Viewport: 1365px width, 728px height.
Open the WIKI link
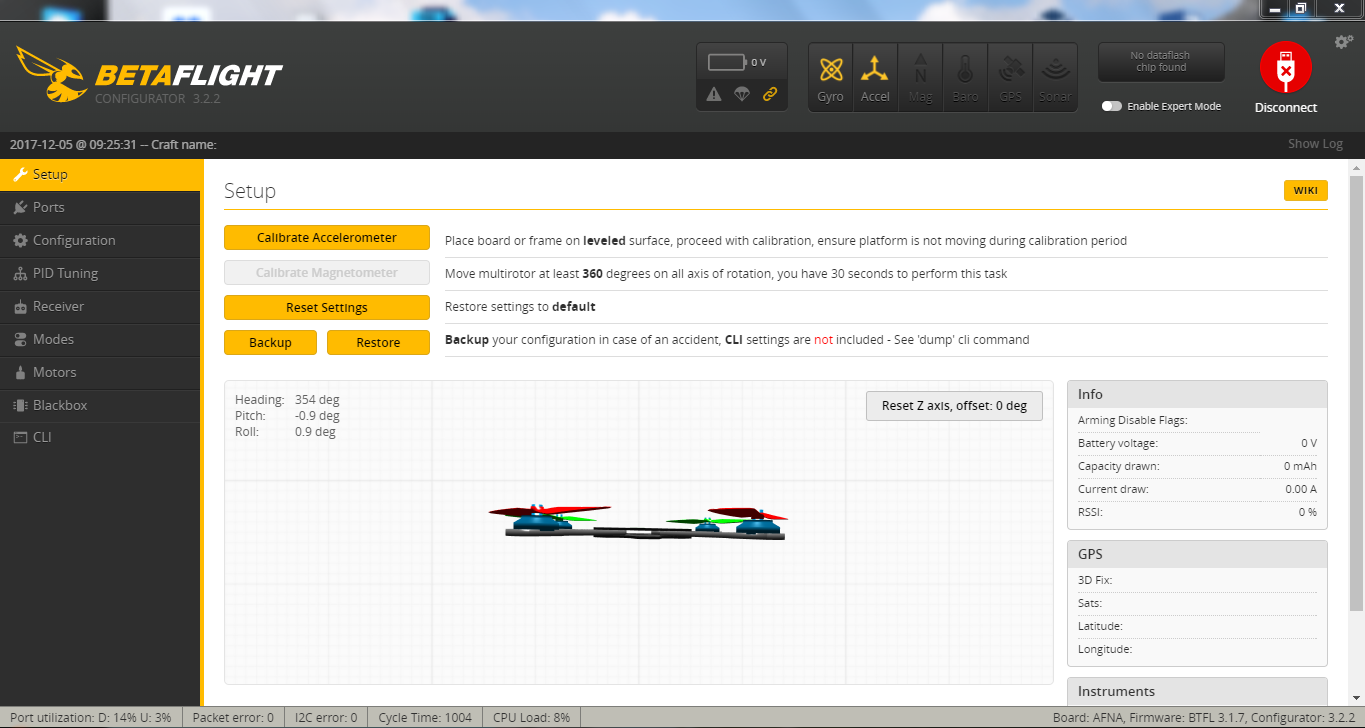(1305, 191)
